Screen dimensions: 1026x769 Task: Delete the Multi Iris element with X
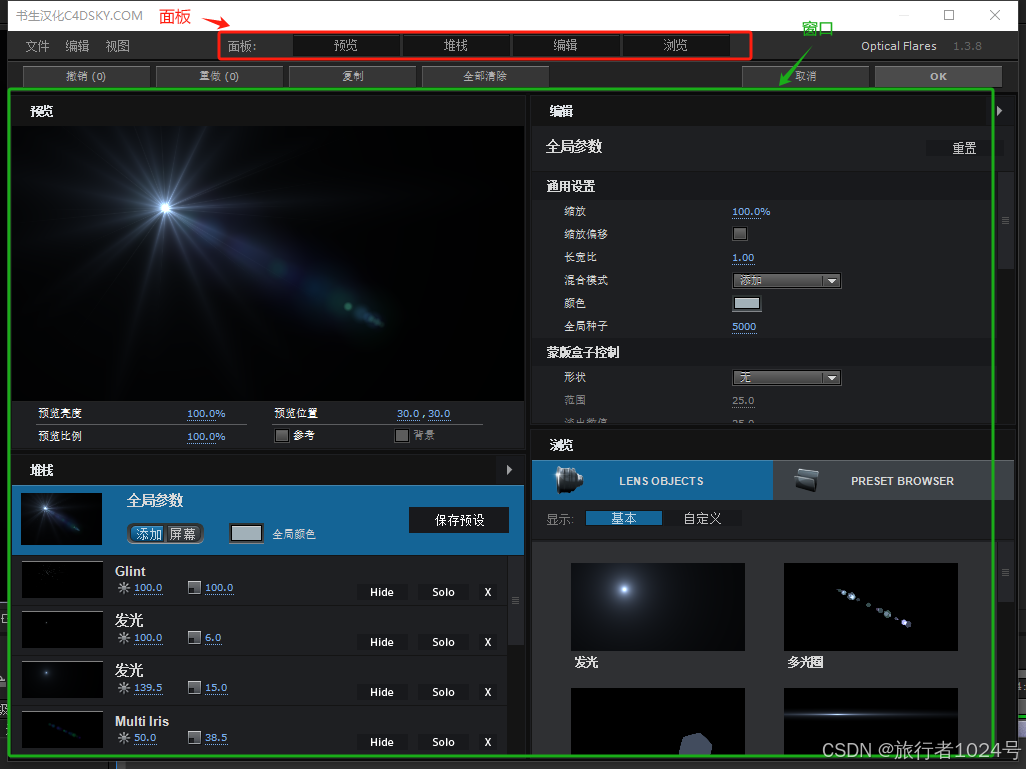487,742
